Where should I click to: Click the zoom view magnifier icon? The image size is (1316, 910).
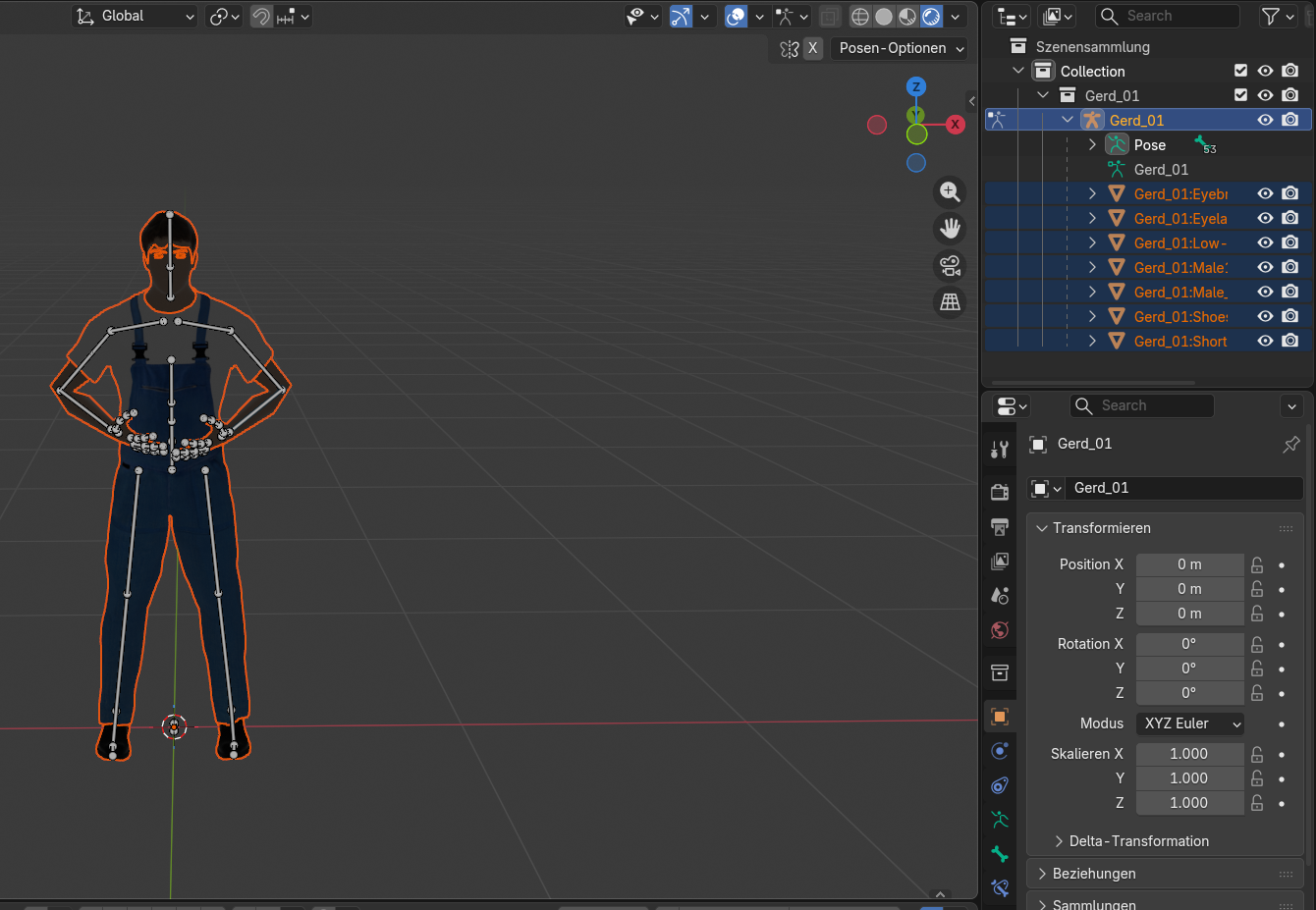[x=950, y=192]
